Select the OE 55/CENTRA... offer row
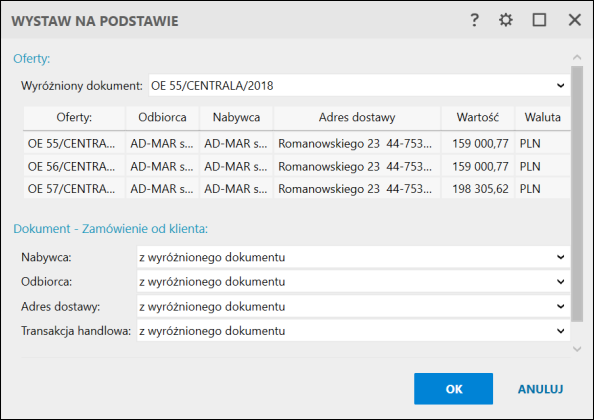The image size is (594, 420). pyautogui.click(x=297, y=143)
